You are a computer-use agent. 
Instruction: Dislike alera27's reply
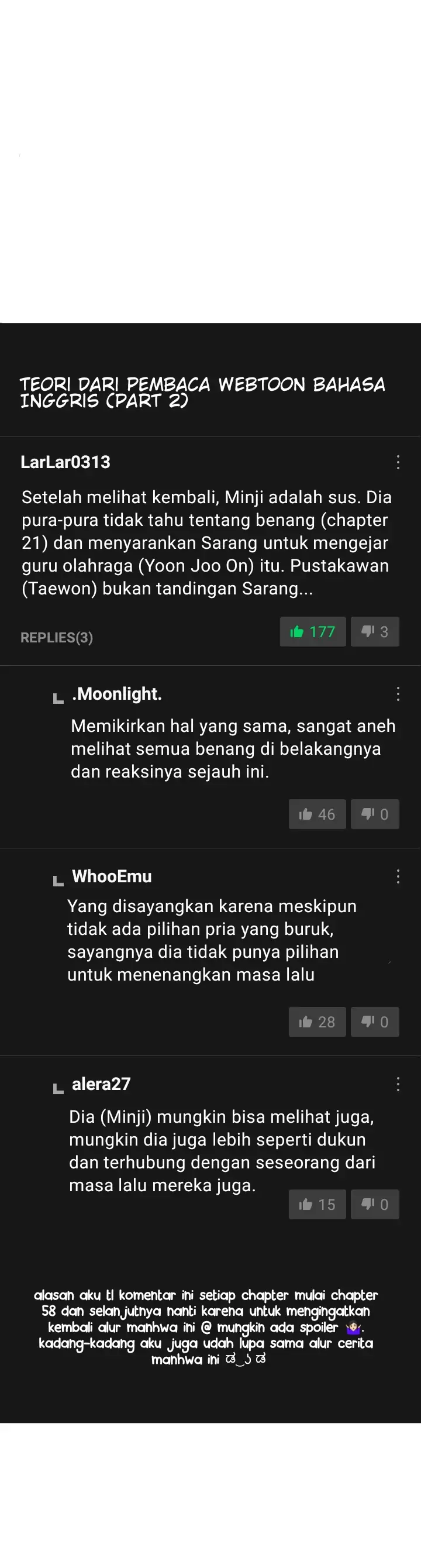[x=375, y=1204]
